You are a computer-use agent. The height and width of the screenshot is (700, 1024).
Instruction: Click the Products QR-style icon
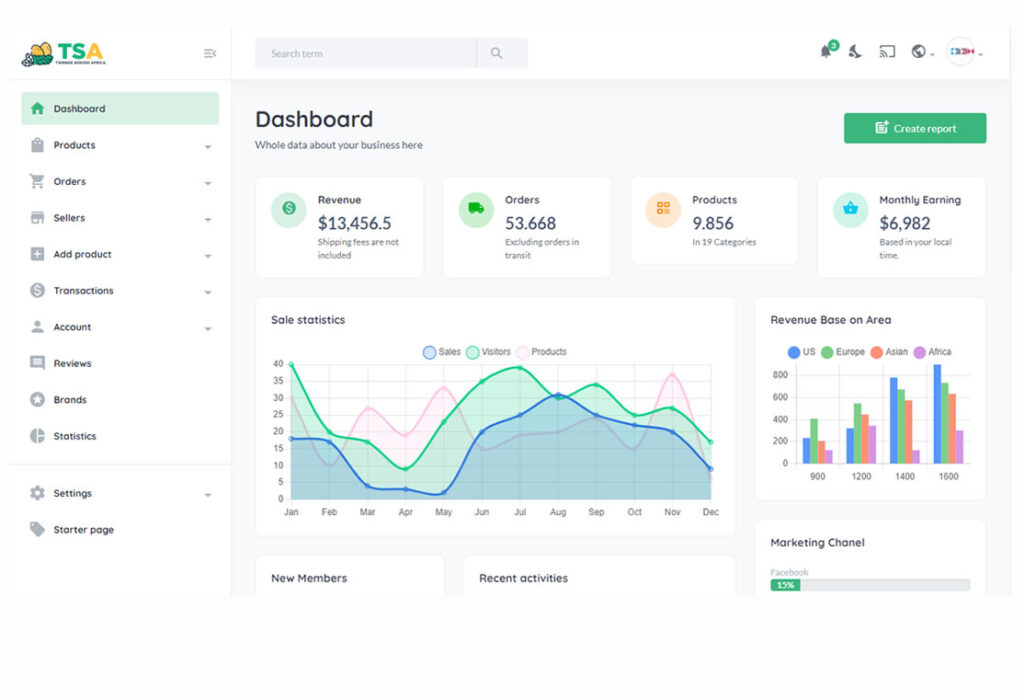pyautogui.click(x=663, y=209)
